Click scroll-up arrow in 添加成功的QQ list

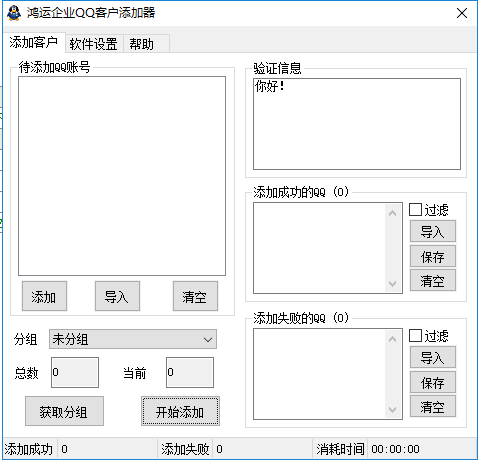(x=393, y=213)
